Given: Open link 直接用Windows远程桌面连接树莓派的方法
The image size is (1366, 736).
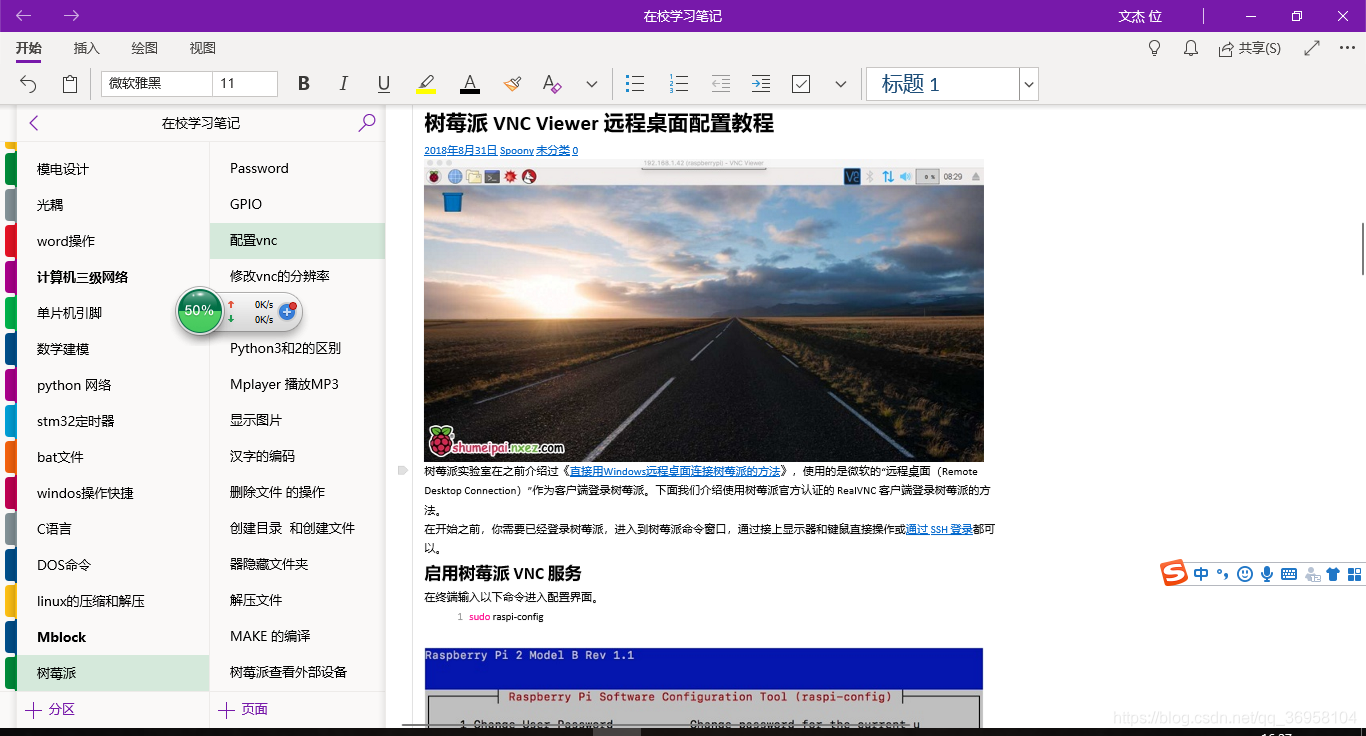Looking at the screenshot, I should coord(675,471).
